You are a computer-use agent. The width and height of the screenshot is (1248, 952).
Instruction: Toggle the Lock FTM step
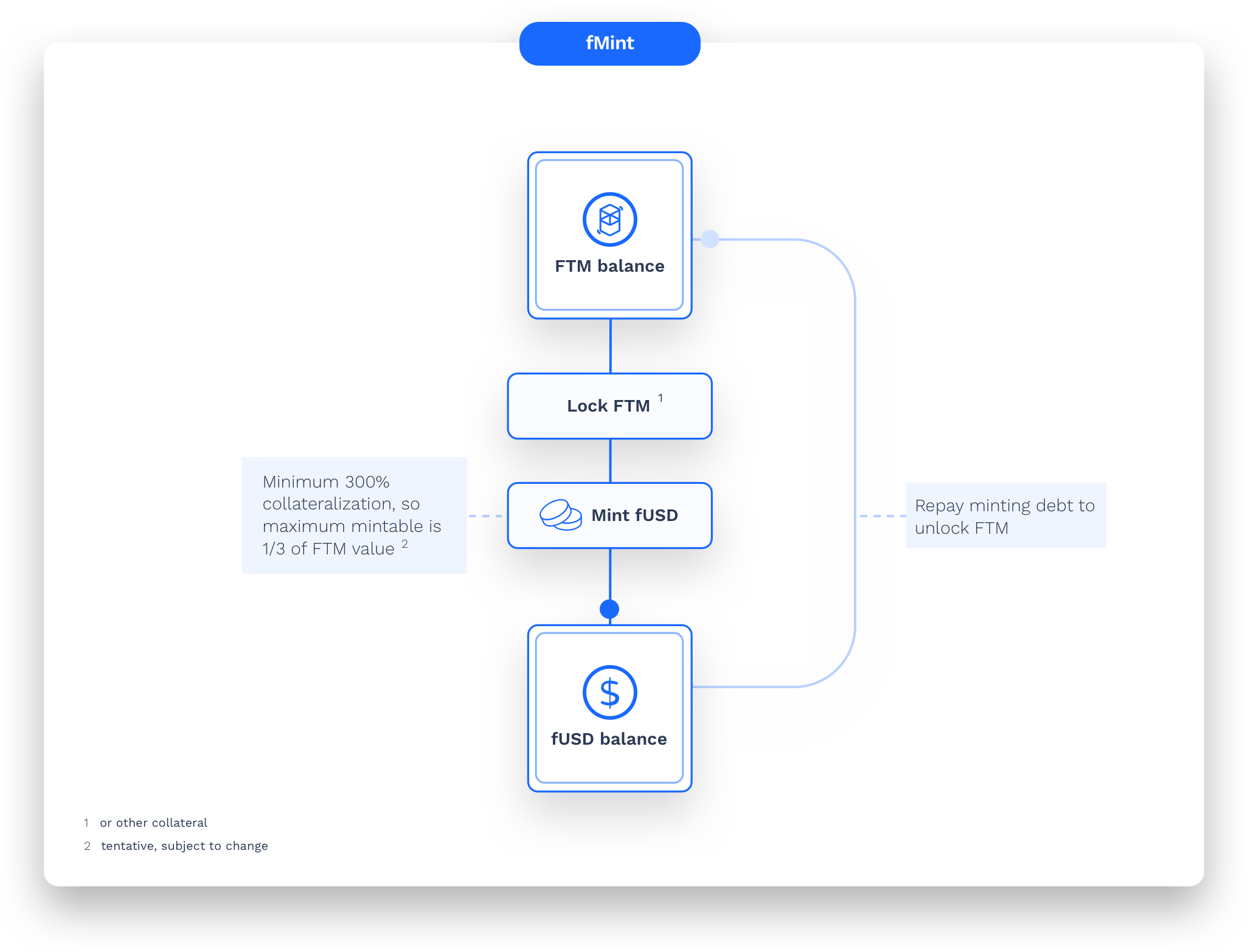click(609, 406)
